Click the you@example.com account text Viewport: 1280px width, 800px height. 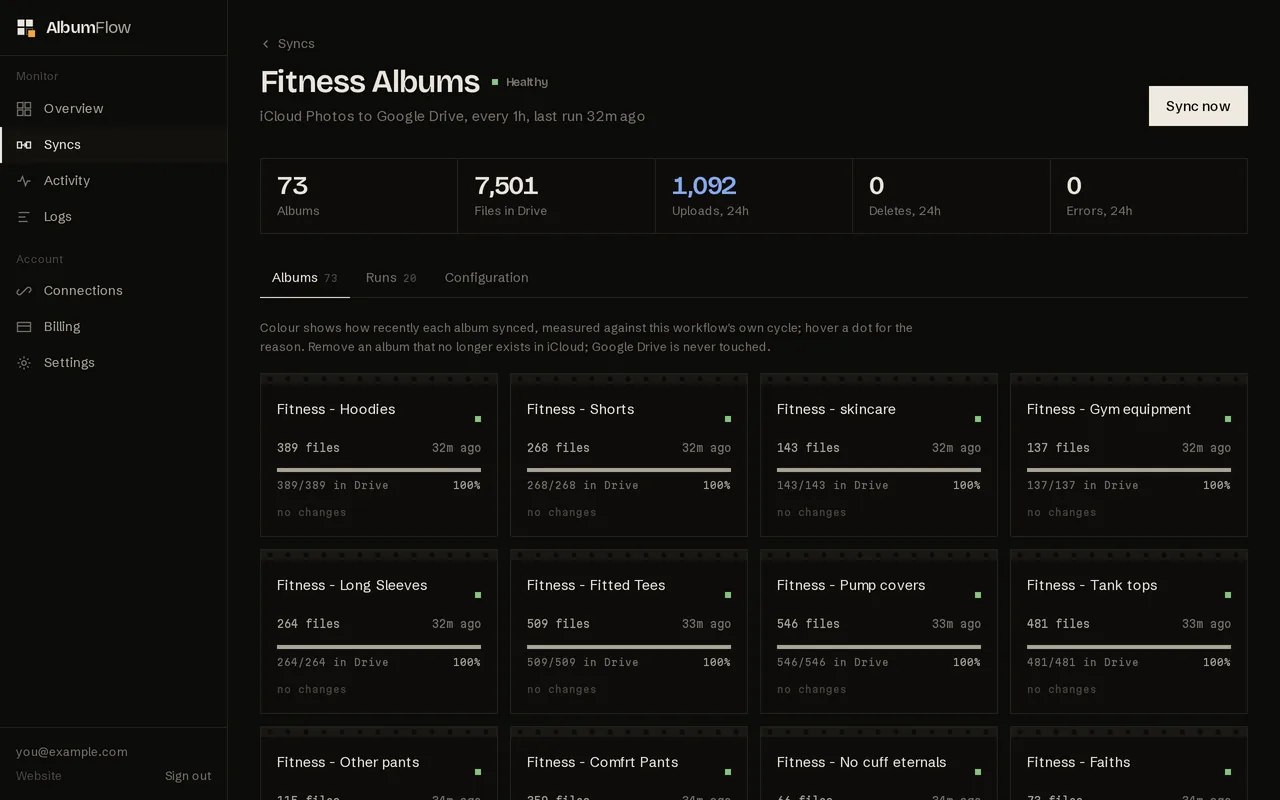point(72,752)
